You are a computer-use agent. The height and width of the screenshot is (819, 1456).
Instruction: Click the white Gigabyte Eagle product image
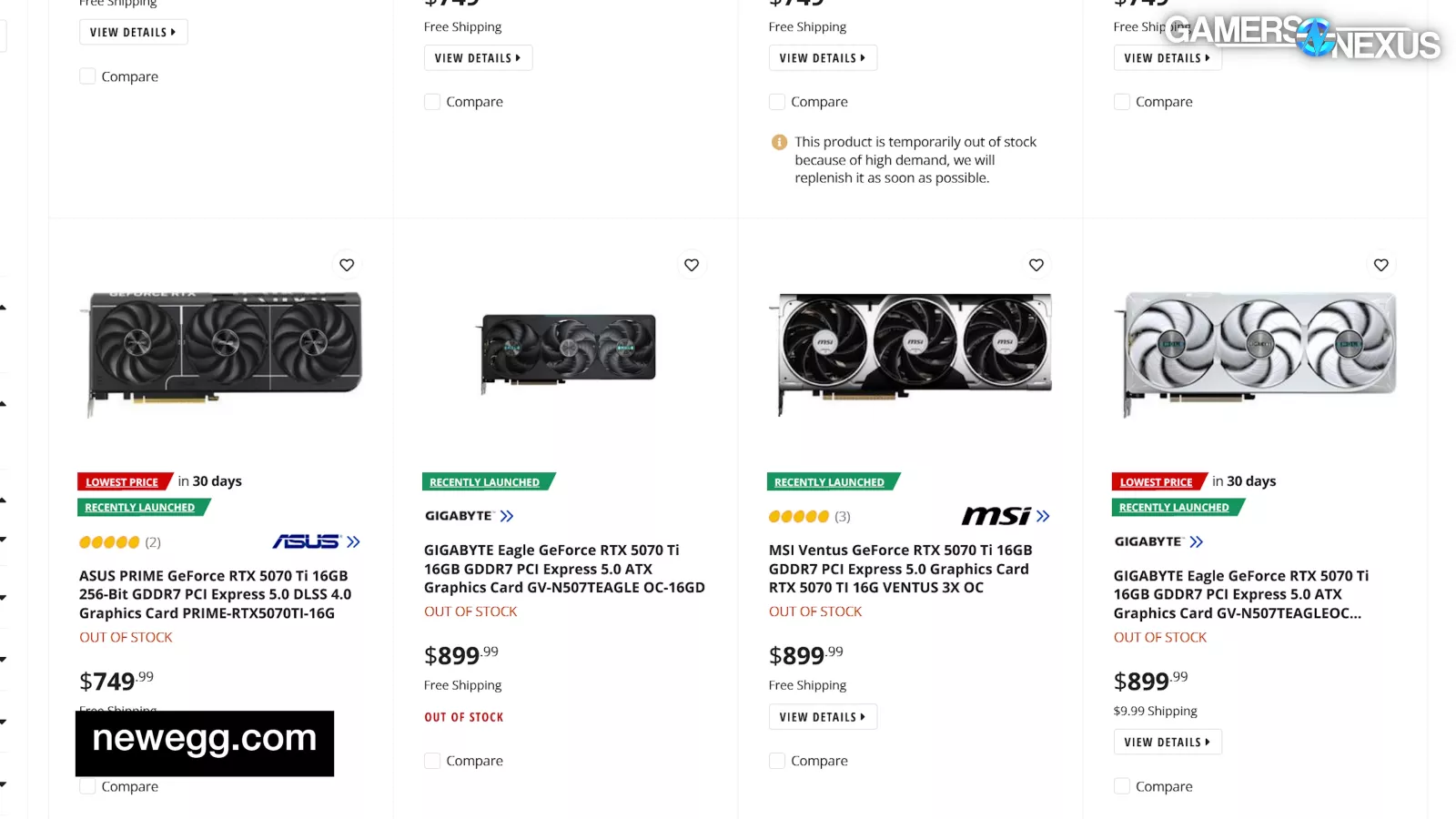point(1255,350)
